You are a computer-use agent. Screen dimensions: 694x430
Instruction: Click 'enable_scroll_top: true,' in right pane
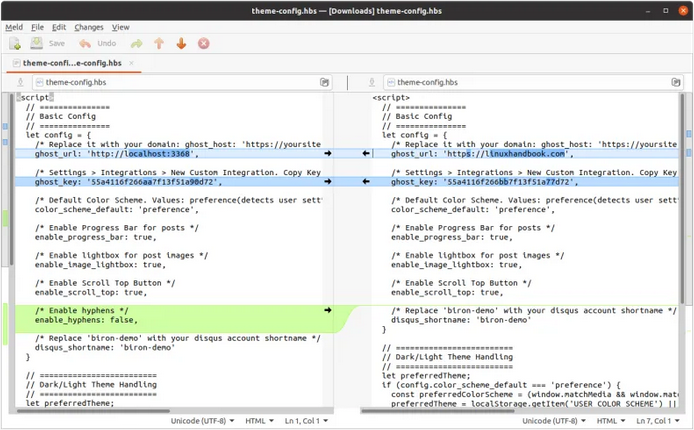[x=447, y=292]
